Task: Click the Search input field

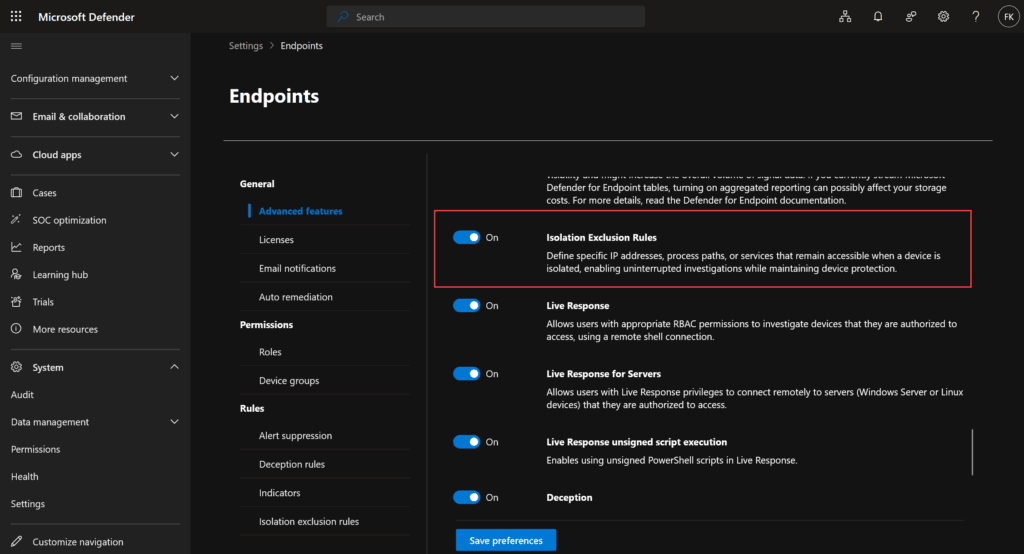Action: pos(485,17)
